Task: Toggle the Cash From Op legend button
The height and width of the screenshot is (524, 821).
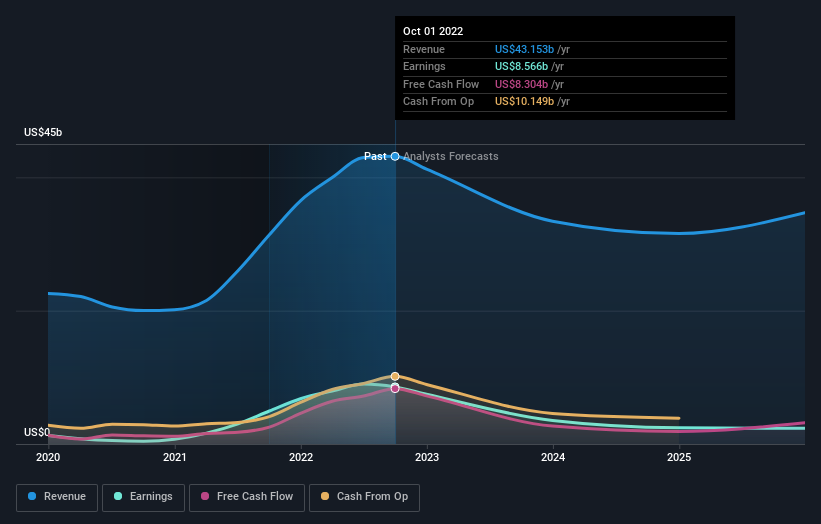Action: click(364, 497)
